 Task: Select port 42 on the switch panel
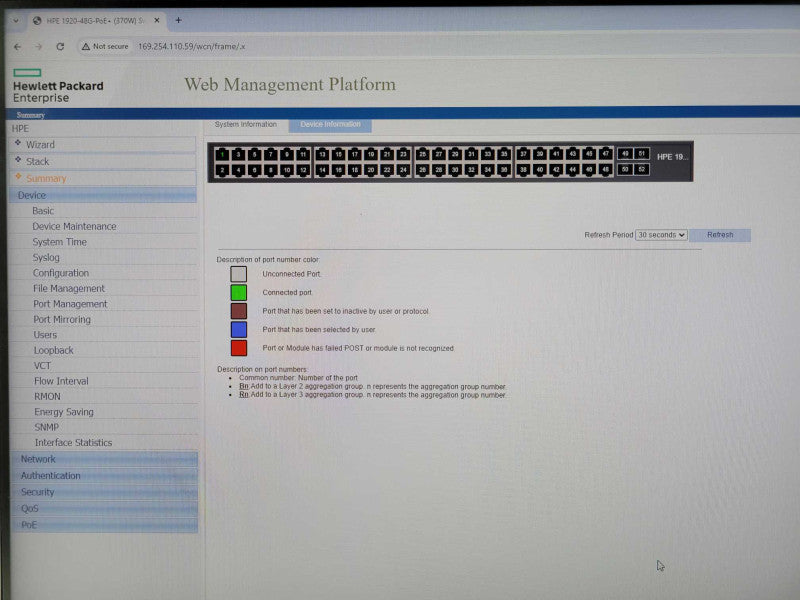coord(556,170)
